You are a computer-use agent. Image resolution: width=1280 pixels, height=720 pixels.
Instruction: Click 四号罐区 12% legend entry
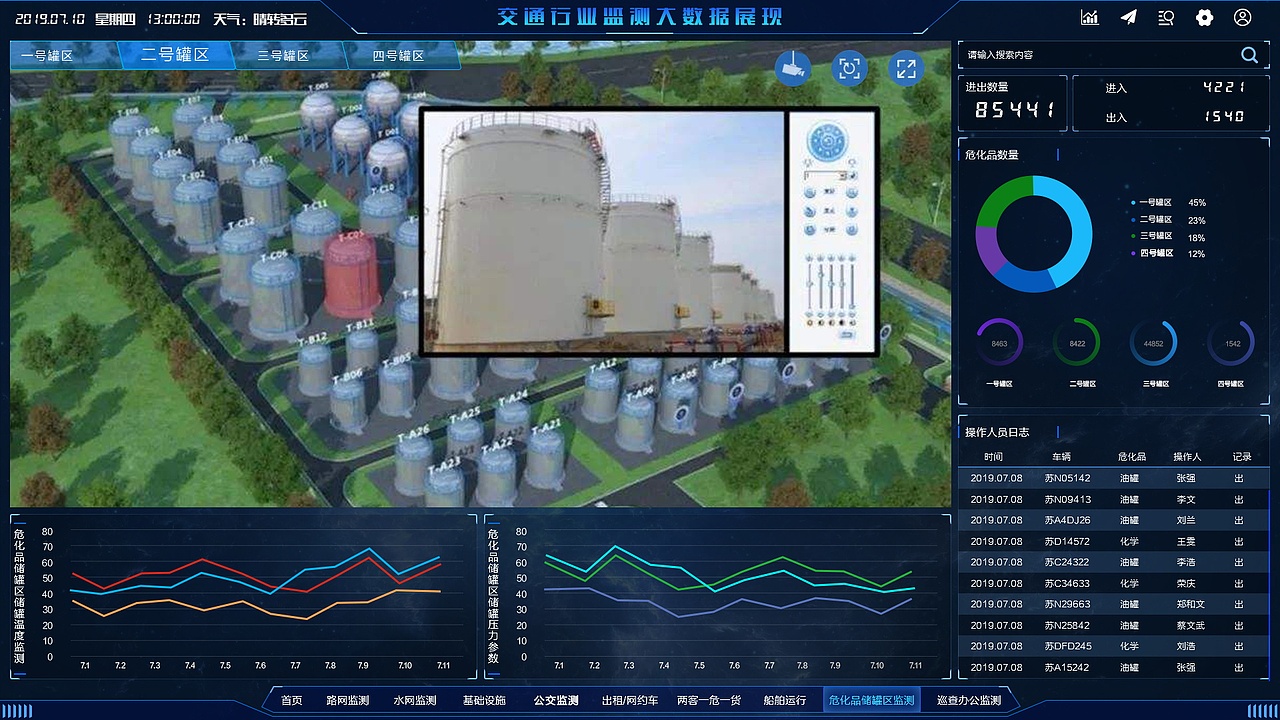1168,253
